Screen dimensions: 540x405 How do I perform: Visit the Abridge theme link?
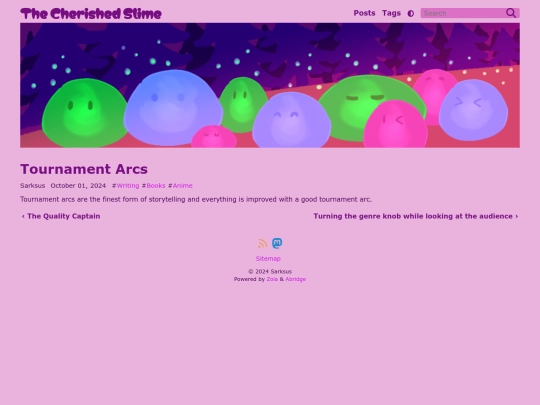click(x=295, y=279)
